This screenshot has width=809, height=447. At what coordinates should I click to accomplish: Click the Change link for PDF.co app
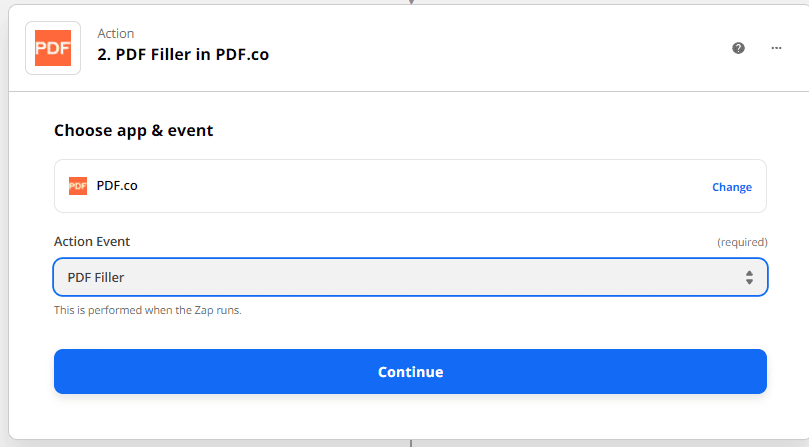[x=731, y=187]
